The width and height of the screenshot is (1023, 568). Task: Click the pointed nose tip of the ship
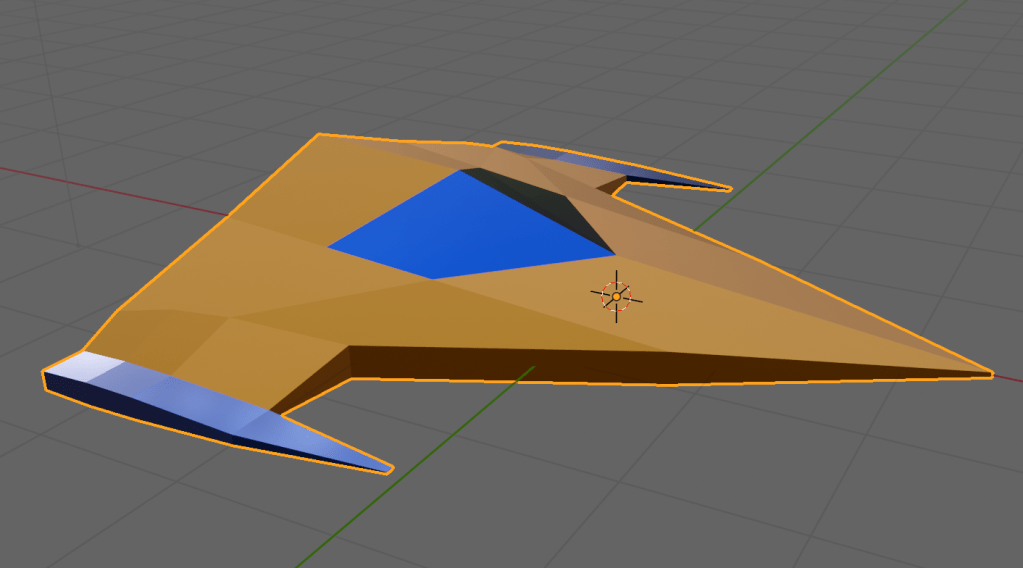pyautogui.click(x=990, y=374)
